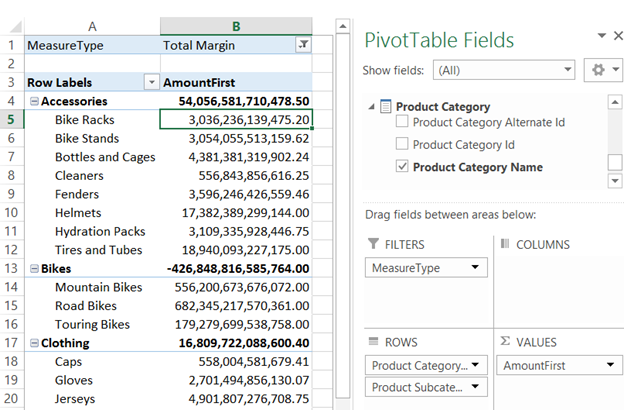The width and height of the screenshot is (624, 410).
Task: Collapse the Accessories group
Action: [x=34, y=102]
